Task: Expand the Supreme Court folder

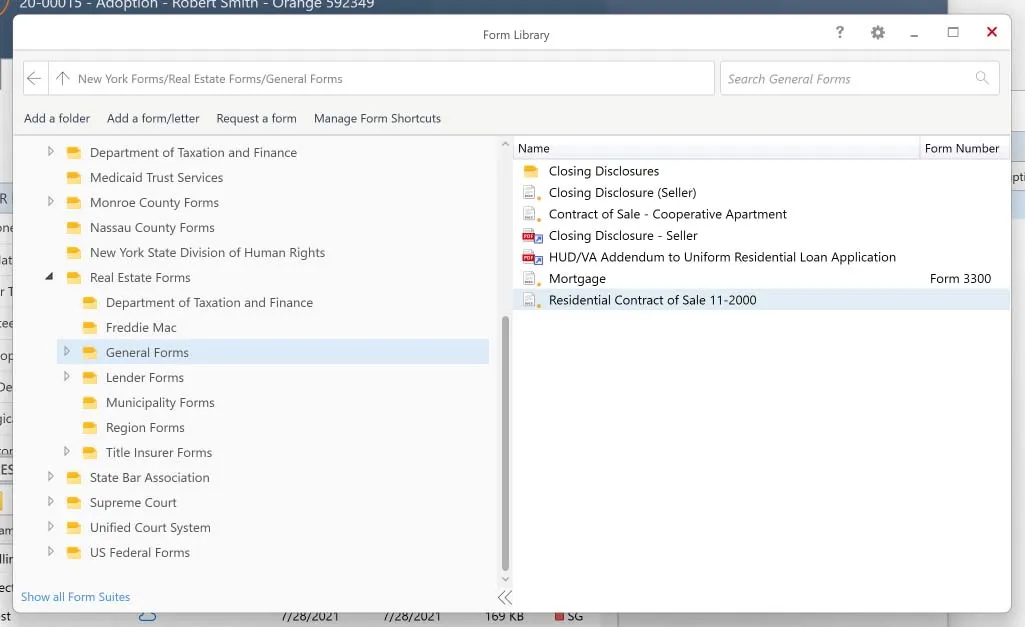Action: 50,501
